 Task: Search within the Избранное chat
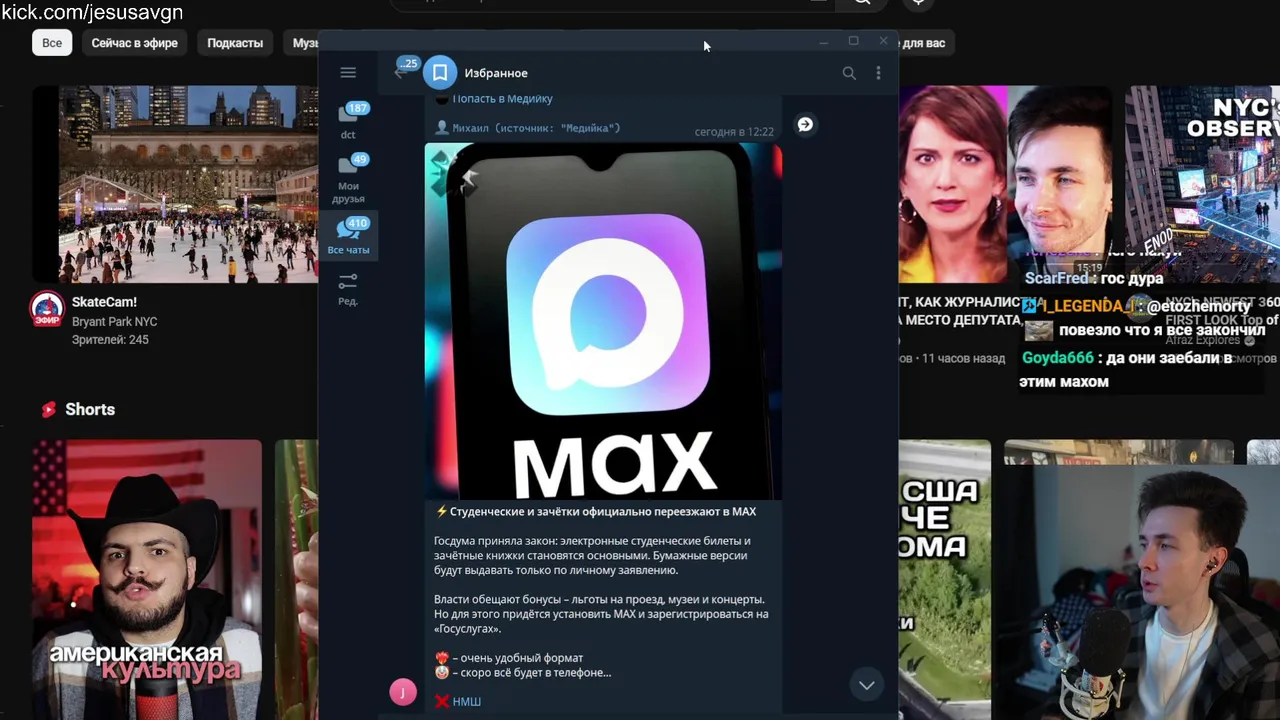(849, 73)
